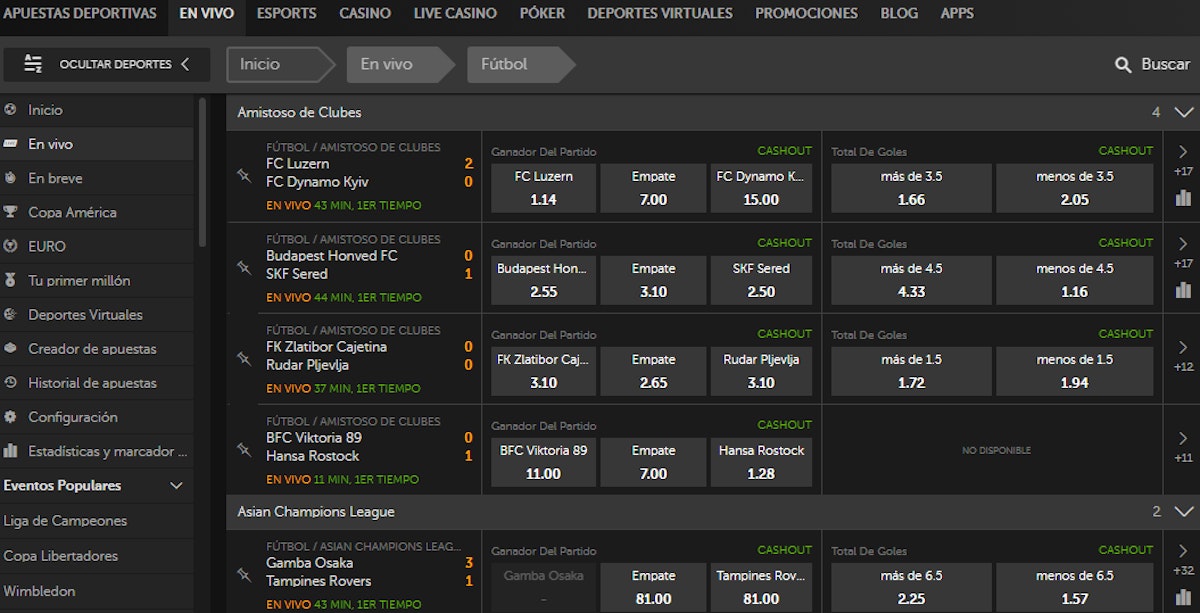
Task: Select más de 3.5 goals at 1.66
Action: [911, 188]
